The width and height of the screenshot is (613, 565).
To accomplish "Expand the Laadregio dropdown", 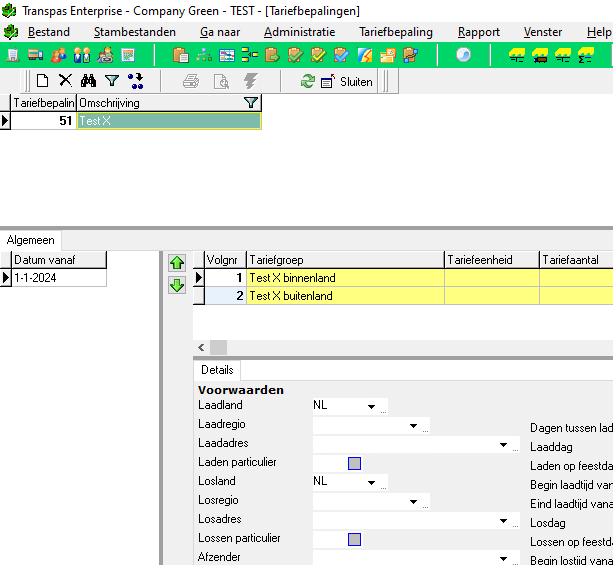I will [412, 426].
